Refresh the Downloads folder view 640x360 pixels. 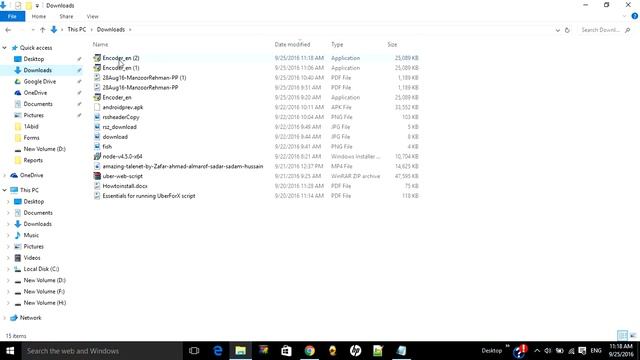click(567, 30)
